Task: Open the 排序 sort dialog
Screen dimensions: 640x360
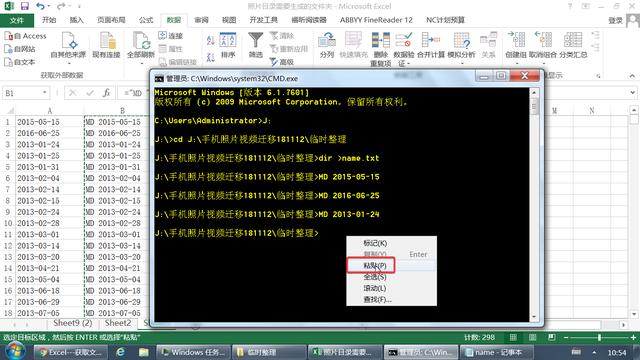Action: click(x=228, y=46)
